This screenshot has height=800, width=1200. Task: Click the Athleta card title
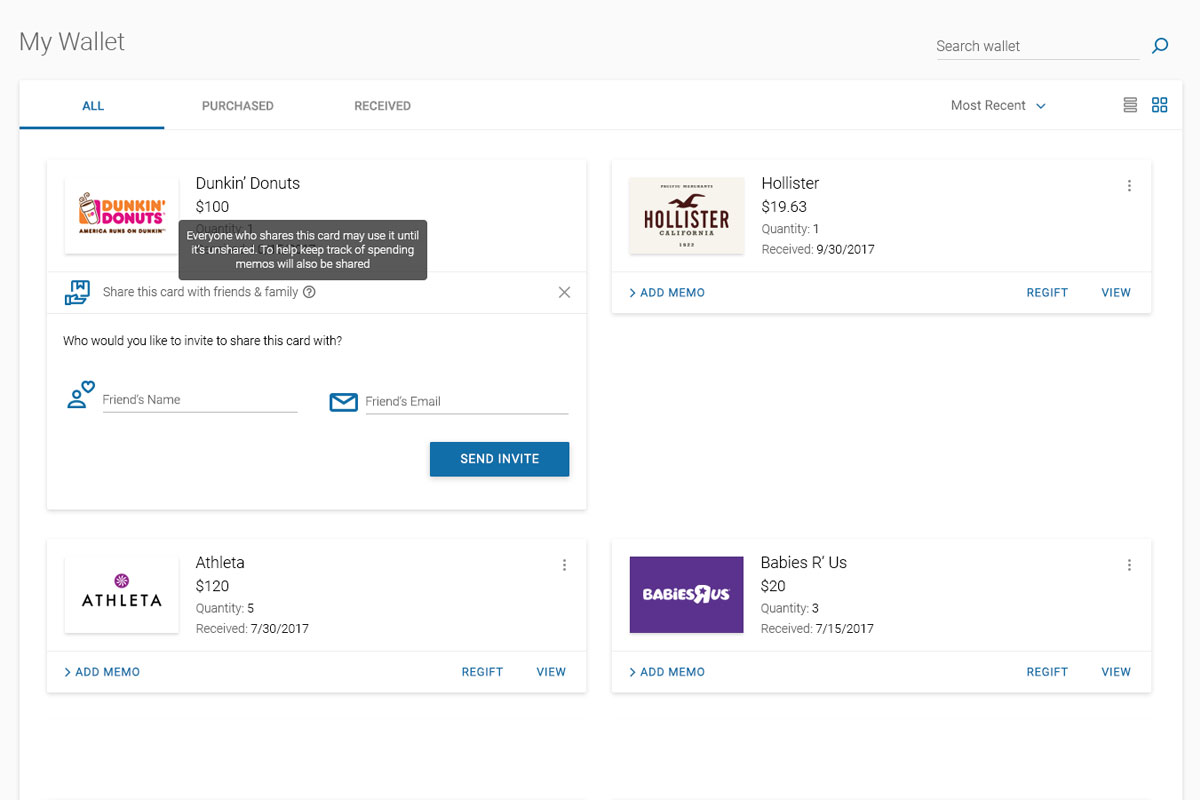[220, 562]
